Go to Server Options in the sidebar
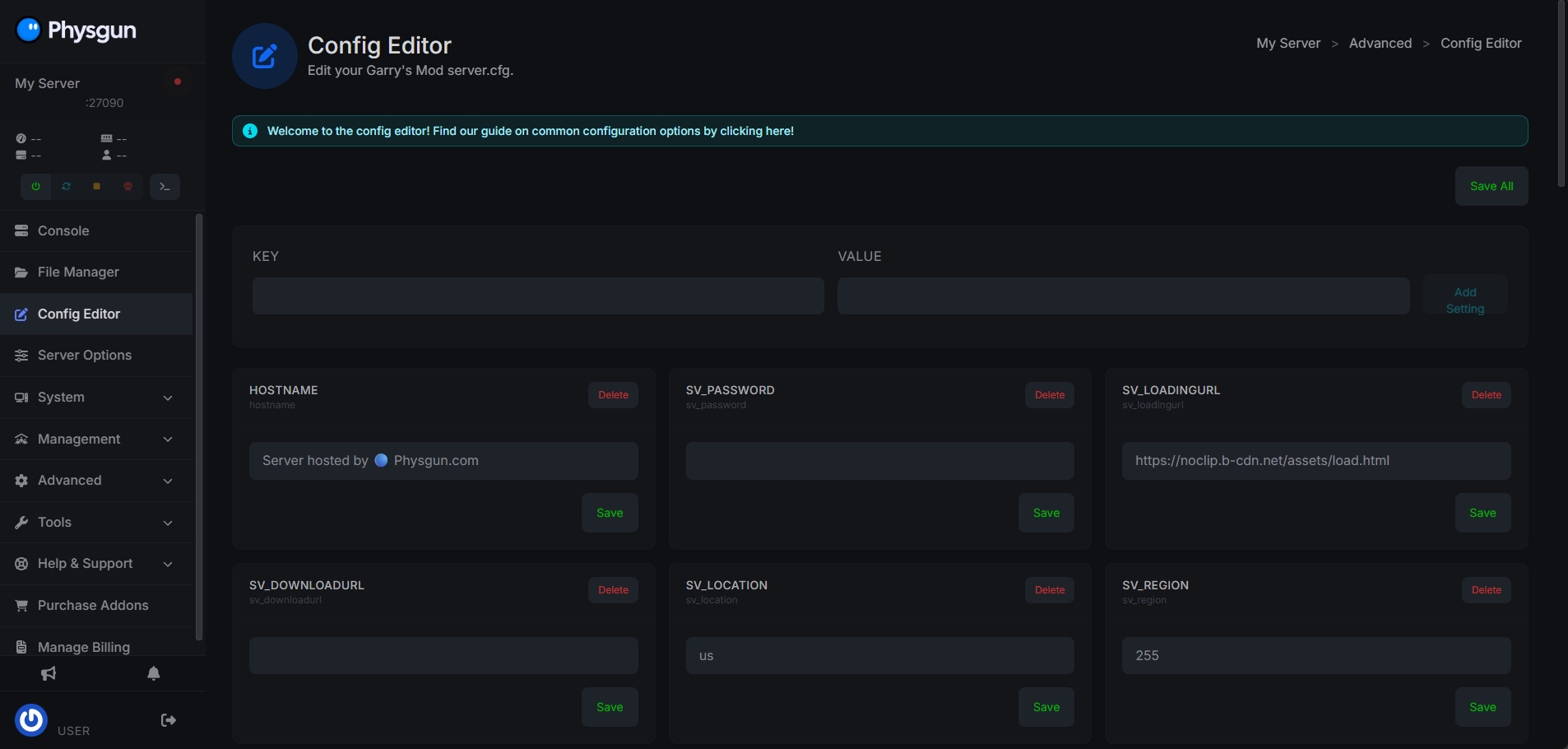1568x749 pixels. [x=84, y=356]
